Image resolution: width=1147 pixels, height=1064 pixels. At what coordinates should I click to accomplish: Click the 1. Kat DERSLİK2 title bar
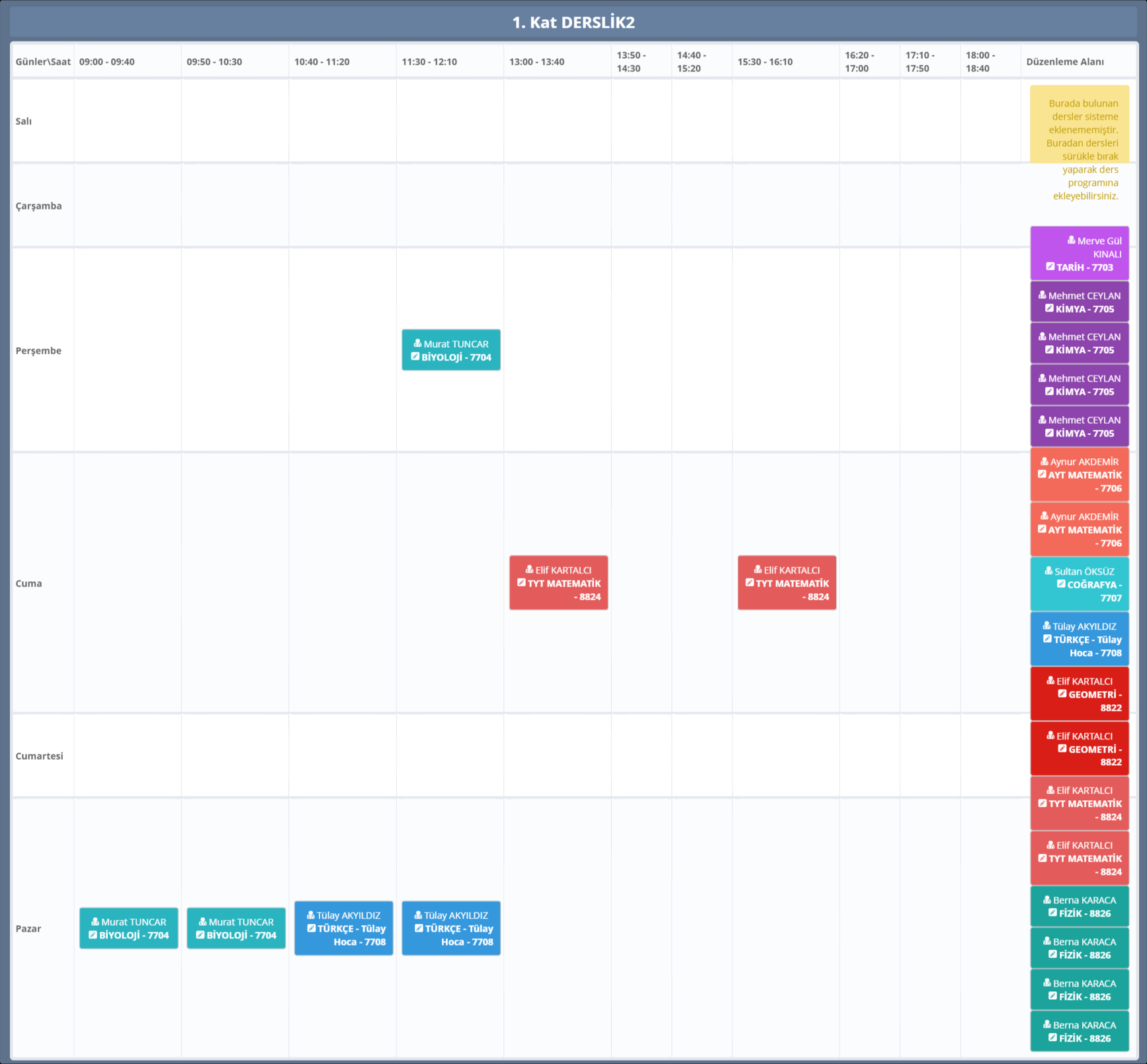573,22
